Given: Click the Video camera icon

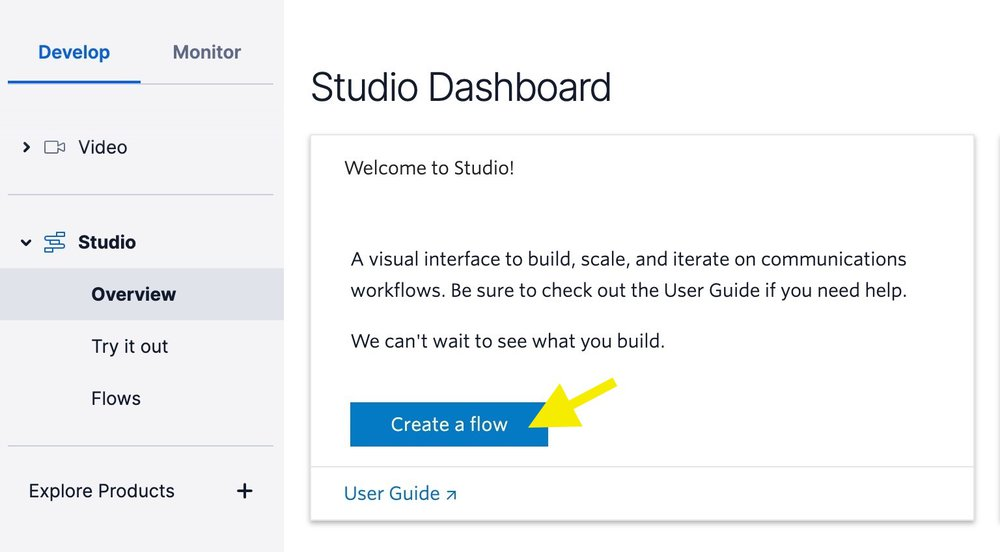Looking at the screenshot, I should [x=54, y=147].
